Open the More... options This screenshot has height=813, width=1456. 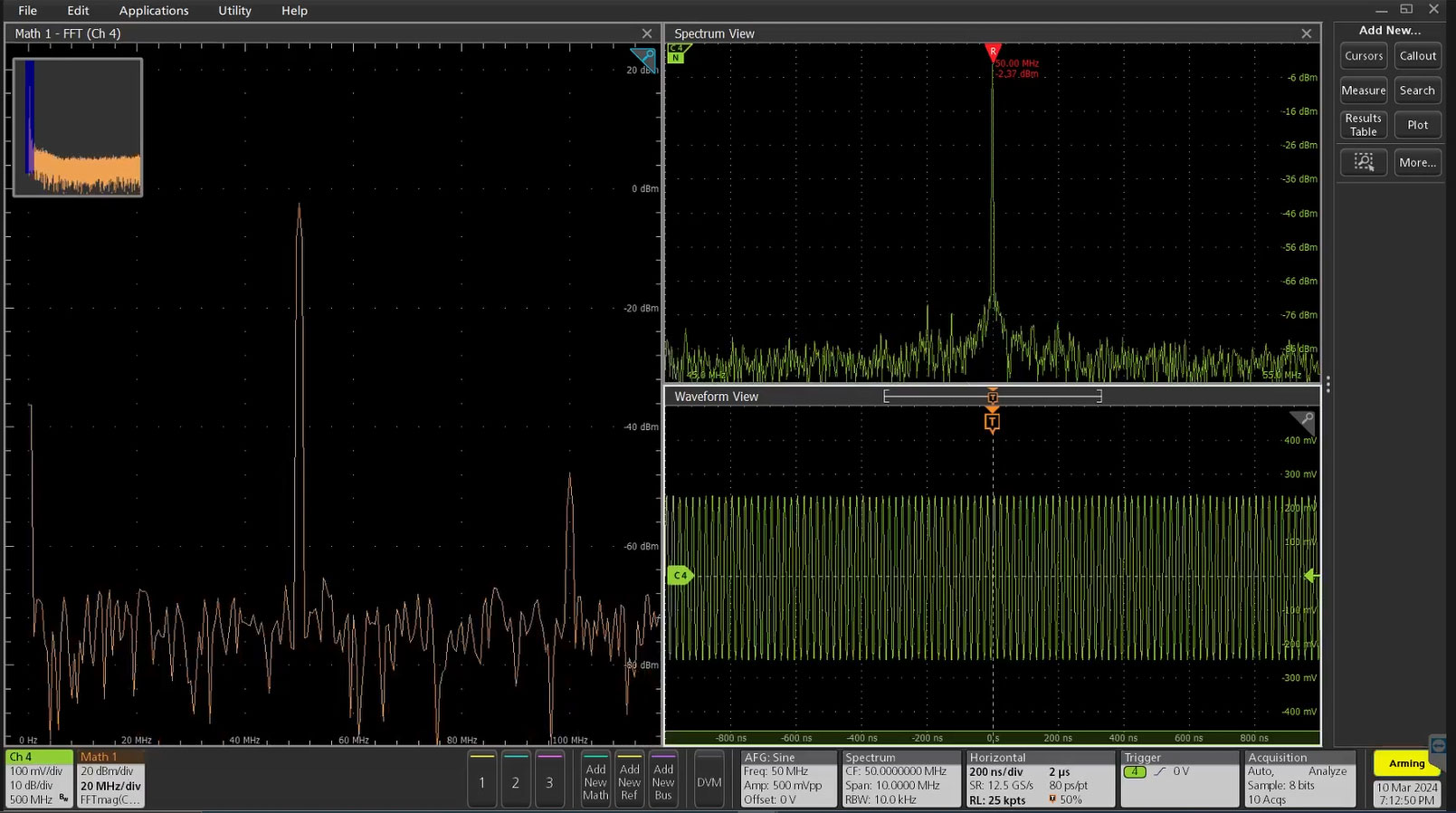pos(1417,163)
